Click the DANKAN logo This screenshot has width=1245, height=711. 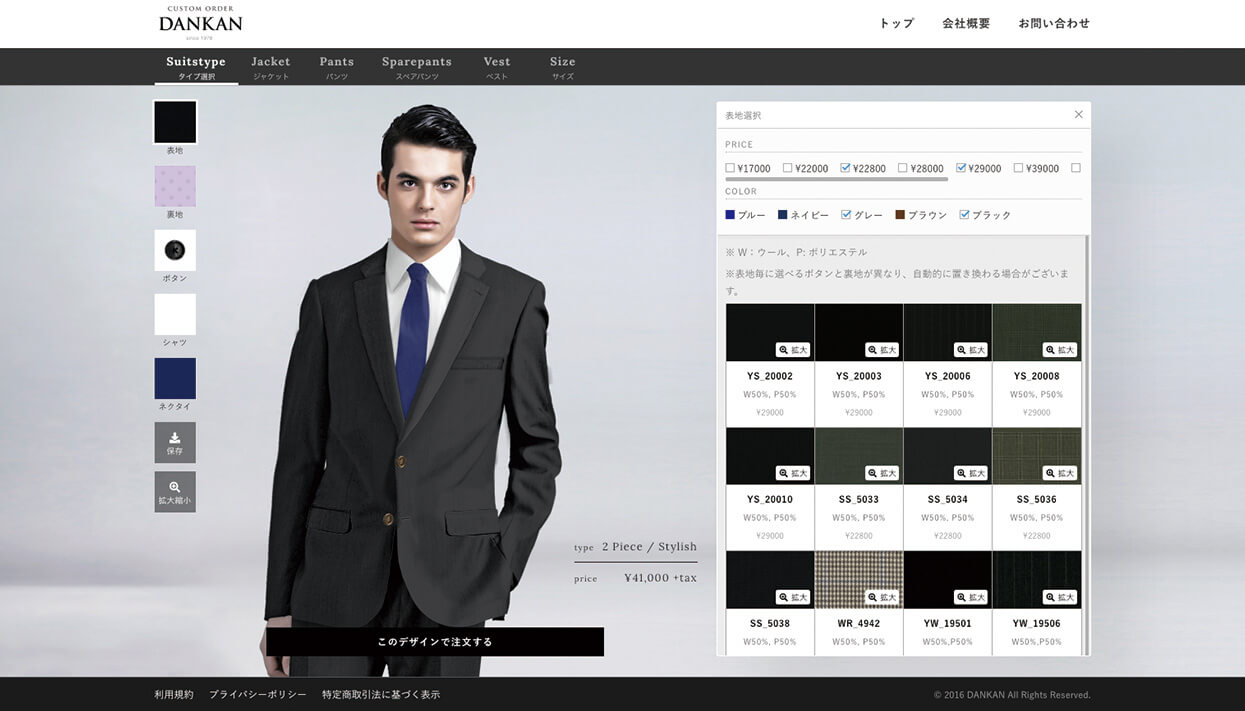point(201,22)
